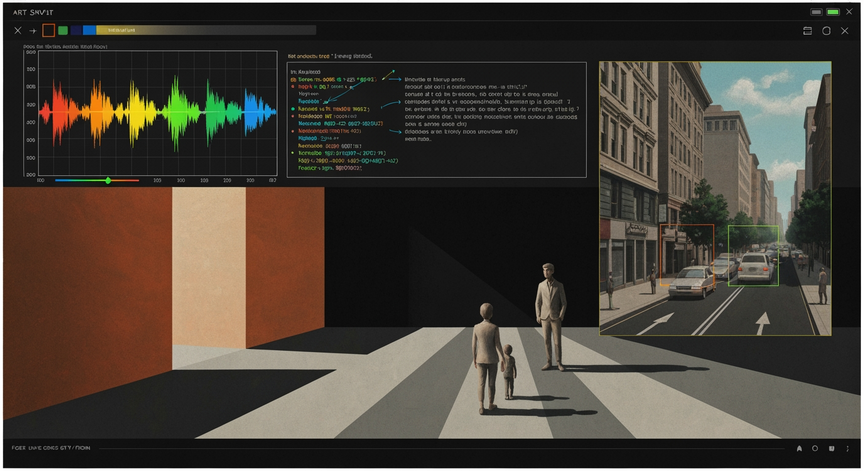Click the green handle on the waveform slider

coord(108,181)
